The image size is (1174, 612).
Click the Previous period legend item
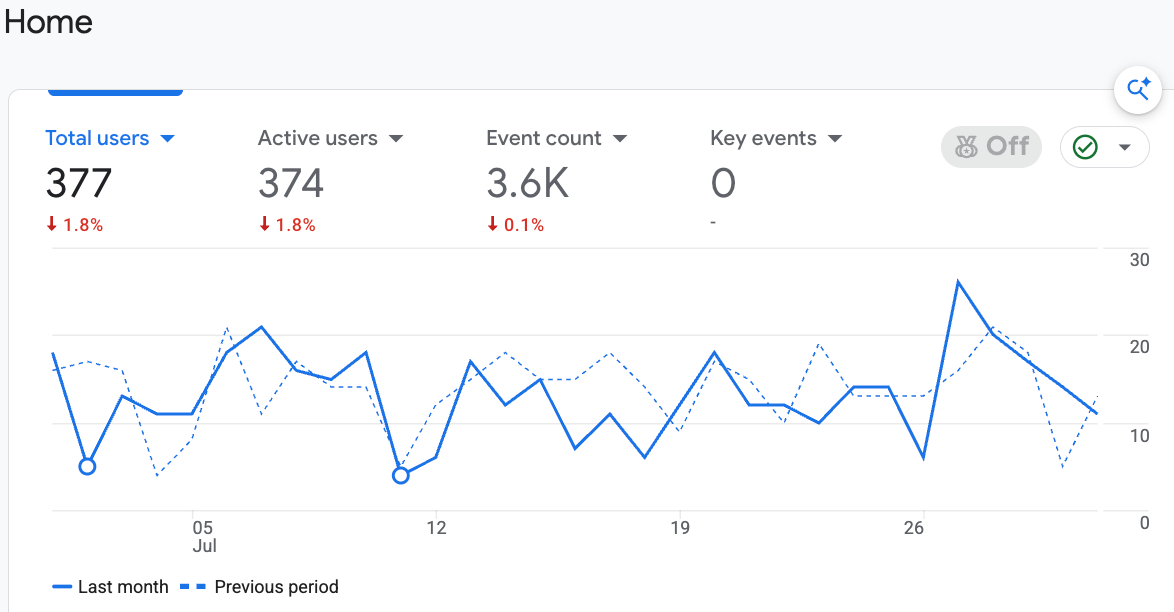click(x=259, y=587)
